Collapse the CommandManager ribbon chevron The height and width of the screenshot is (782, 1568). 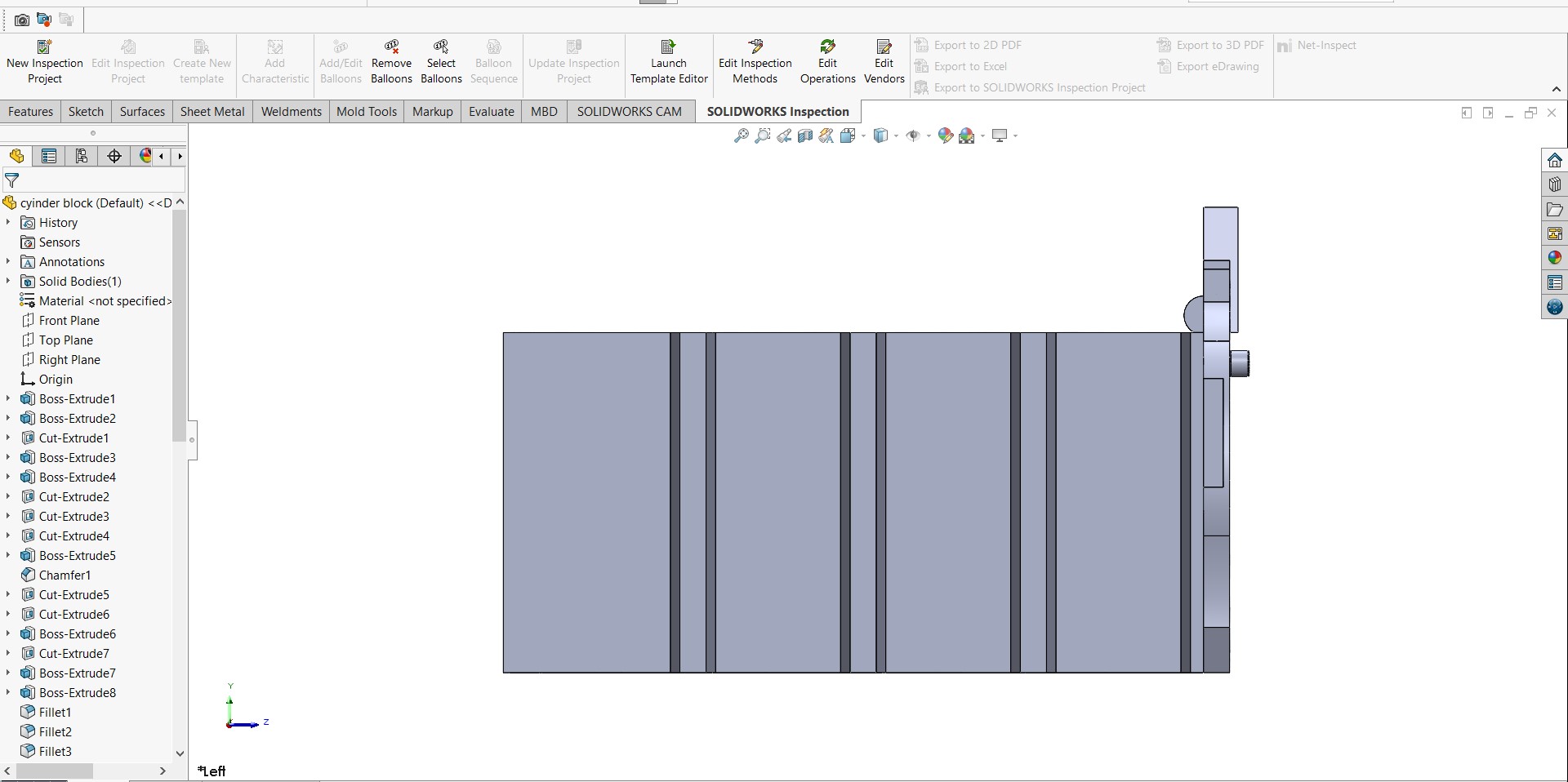point(1556,89)
